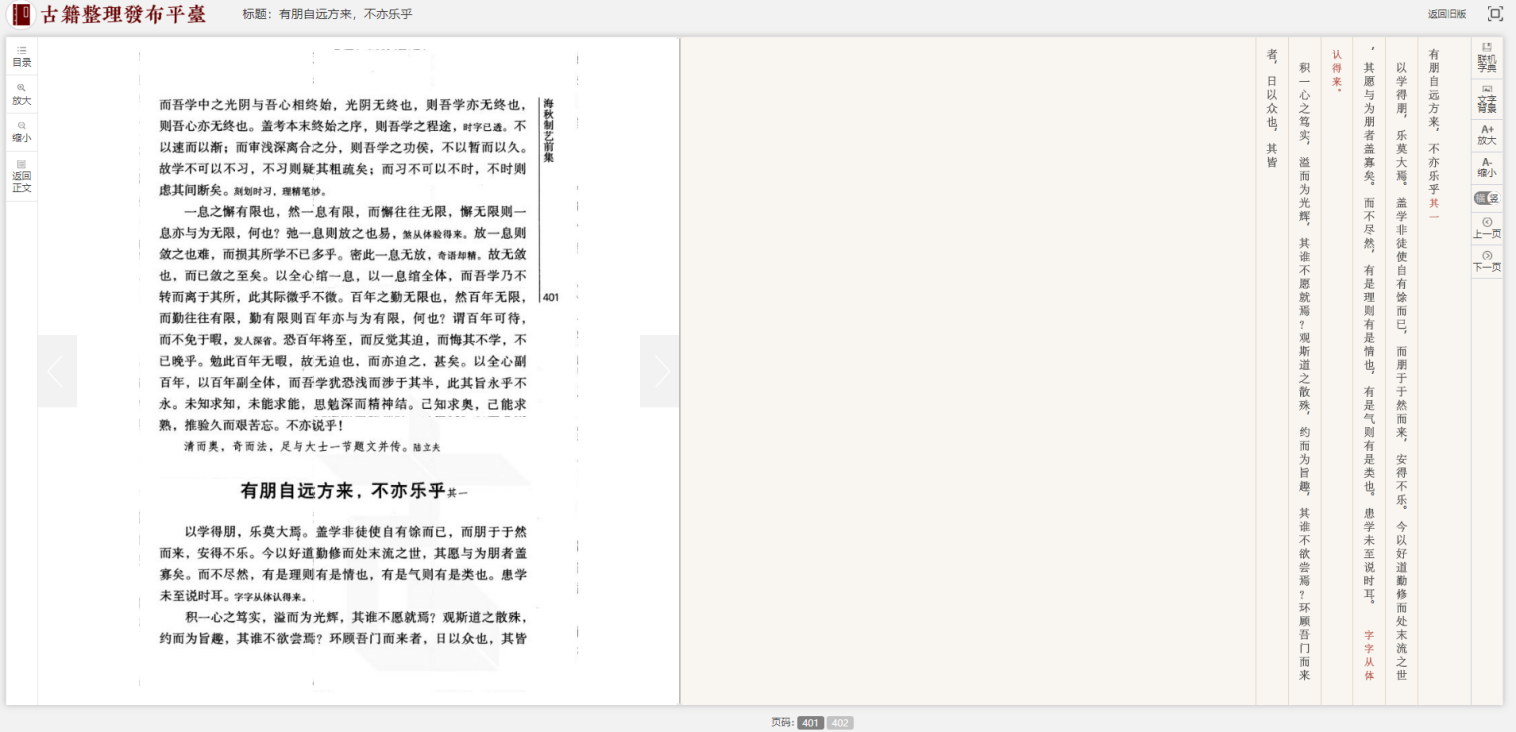Open the 文字背景 text background option
This screenshot has width=1516, height=732.
1487,97
